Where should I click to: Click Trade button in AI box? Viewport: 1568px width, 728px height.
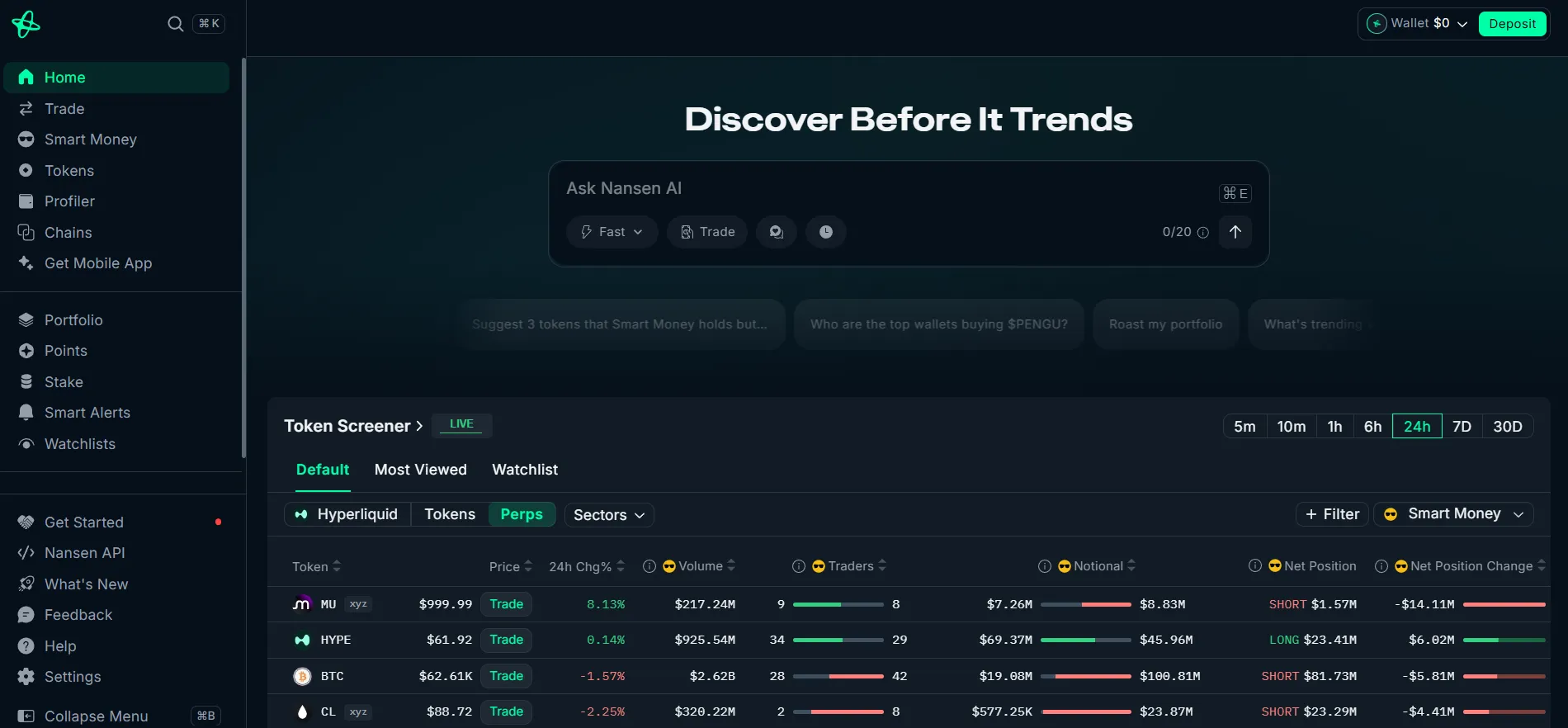pos(707,232)
